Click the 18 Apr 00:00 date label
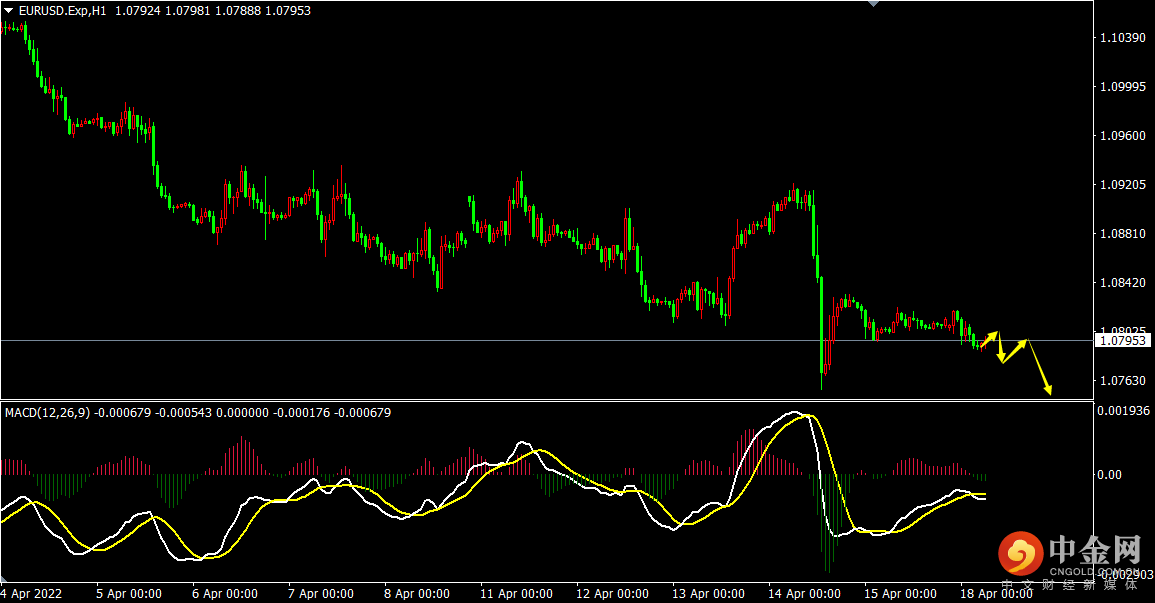Image resolution: width=1155 pixels, height=603 pixels. tap(996, 593)
